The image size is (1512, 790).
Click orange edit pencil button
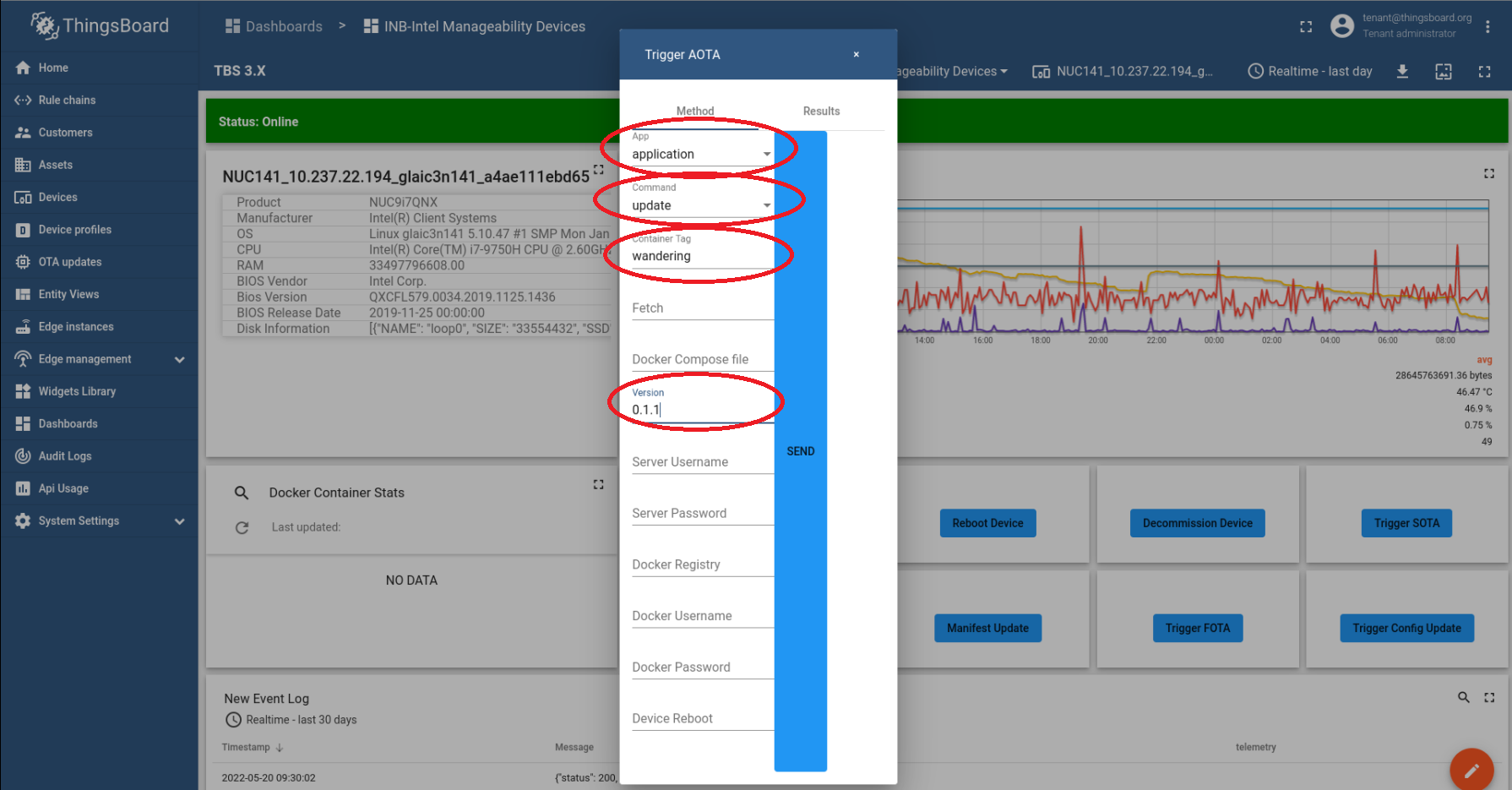[1471, 770]
